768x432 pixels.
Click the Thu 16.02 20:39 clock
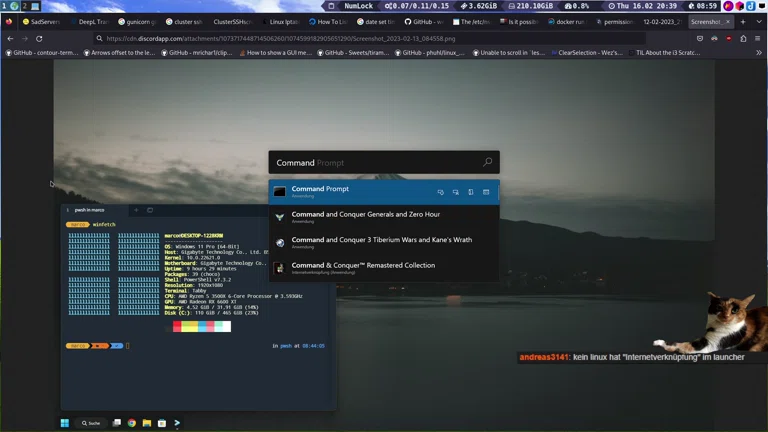coord(643,6)
